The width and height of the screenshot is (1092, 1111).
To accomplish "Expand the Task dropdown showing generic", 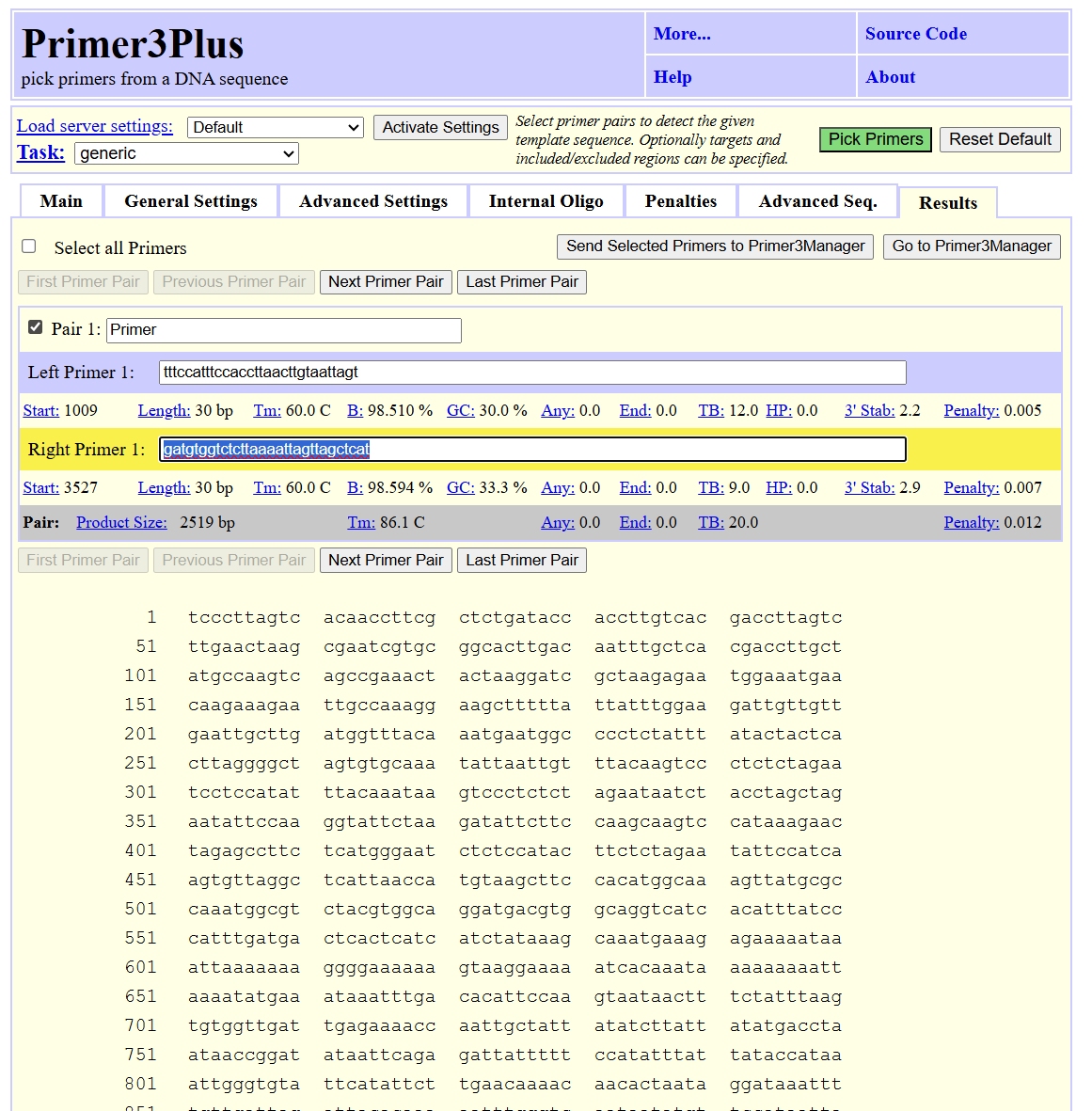I will click(187, 153).
